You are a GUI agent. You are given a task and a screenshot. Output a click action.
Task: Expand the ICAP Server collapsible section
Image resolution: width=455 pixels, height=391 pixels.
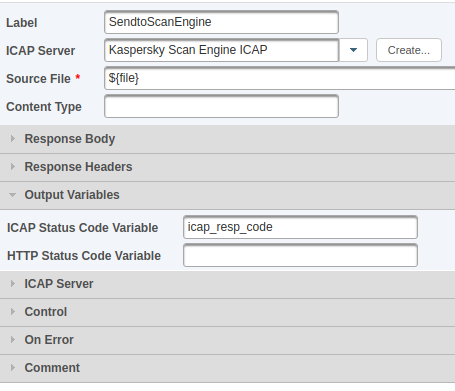point(227,284)
